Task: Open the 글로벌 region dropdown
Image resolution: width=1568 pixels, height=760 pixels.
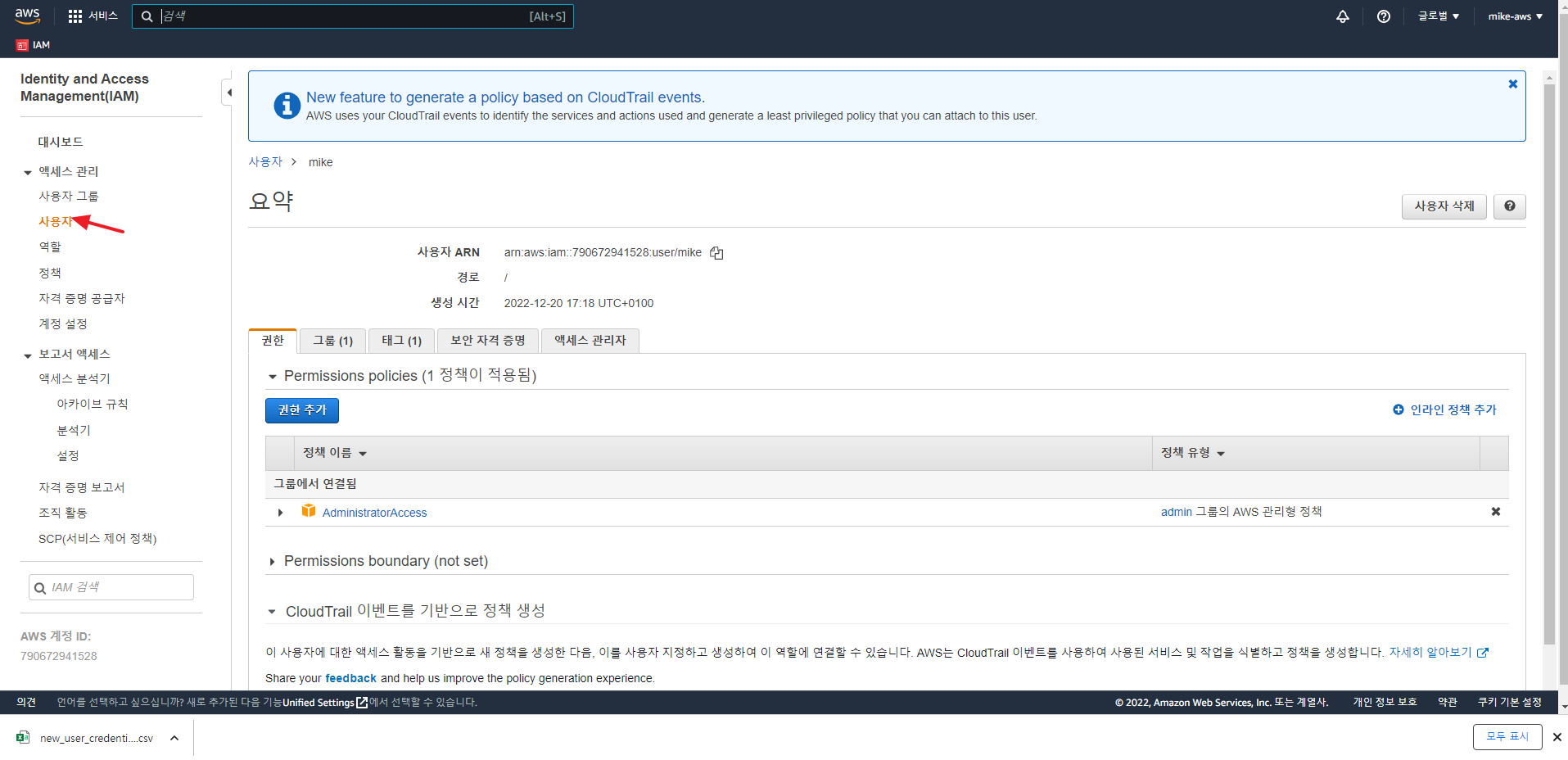Action: pos(1439,16)
